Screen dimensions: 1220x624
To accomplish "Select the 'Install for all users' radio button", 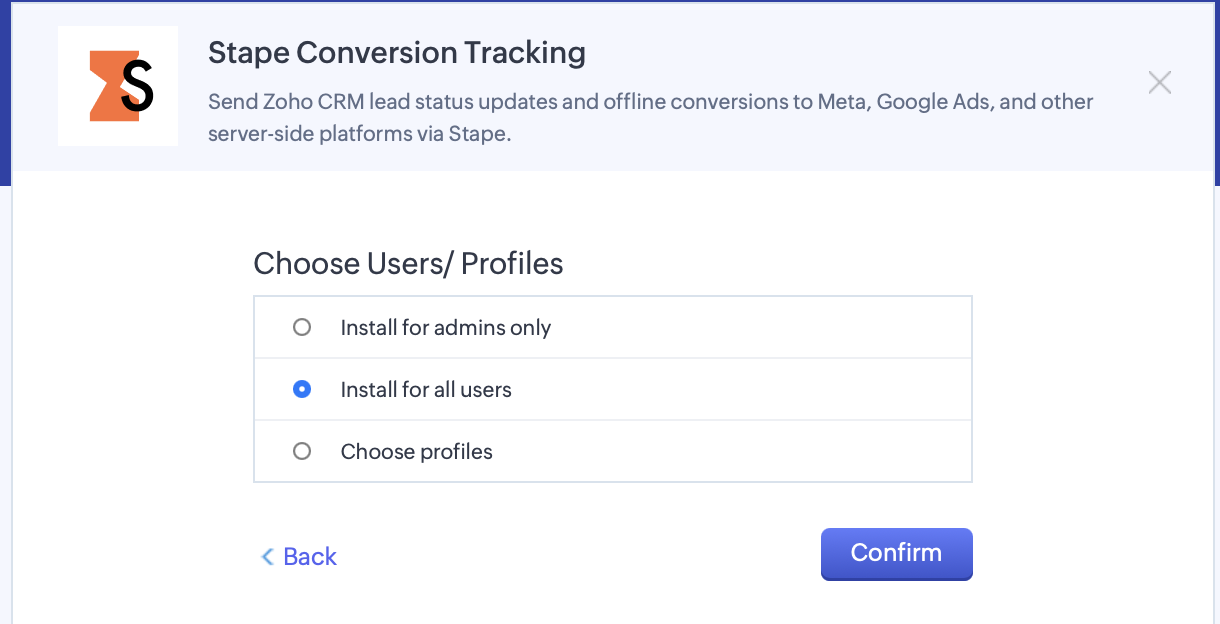I will 302,389.
